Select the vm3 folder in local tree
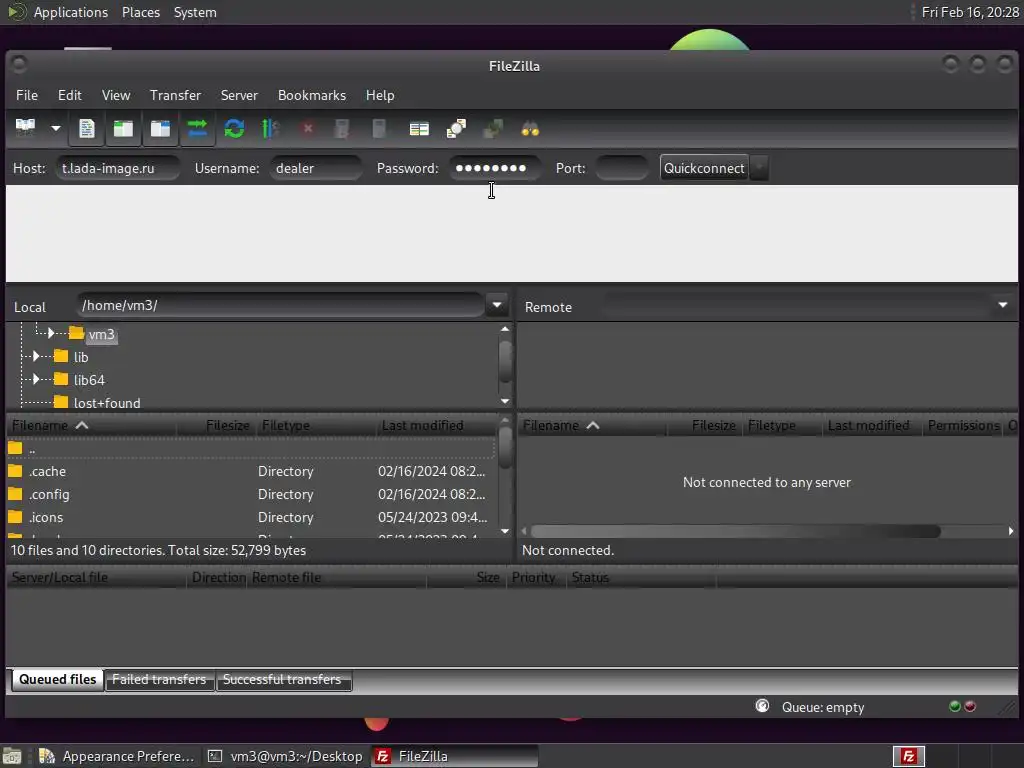1024x768 pixels. coord(101,334)
